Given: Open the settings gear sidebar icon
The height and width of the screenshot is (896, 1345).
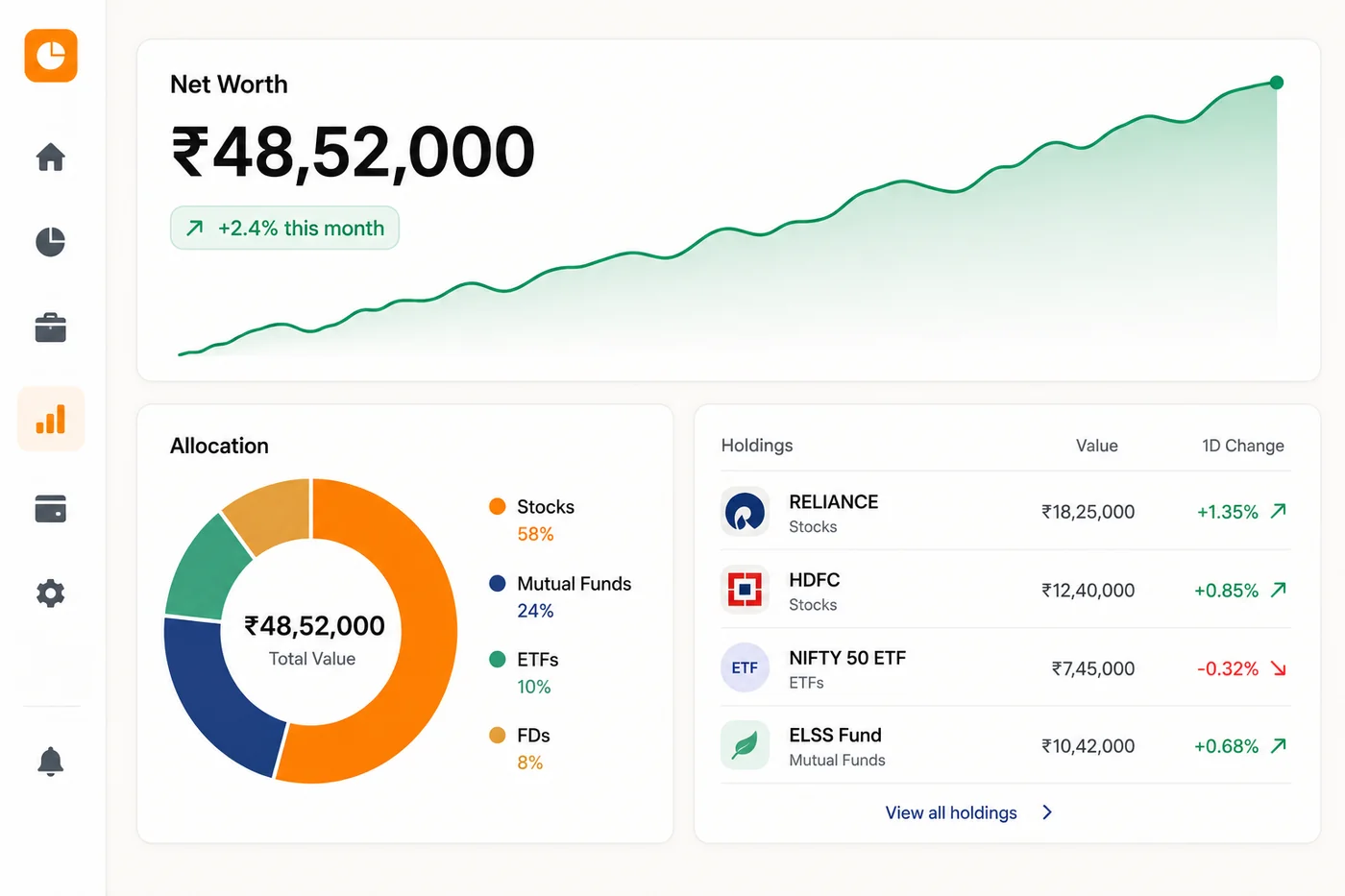Looking at the screenshot, I should [51, 593].
